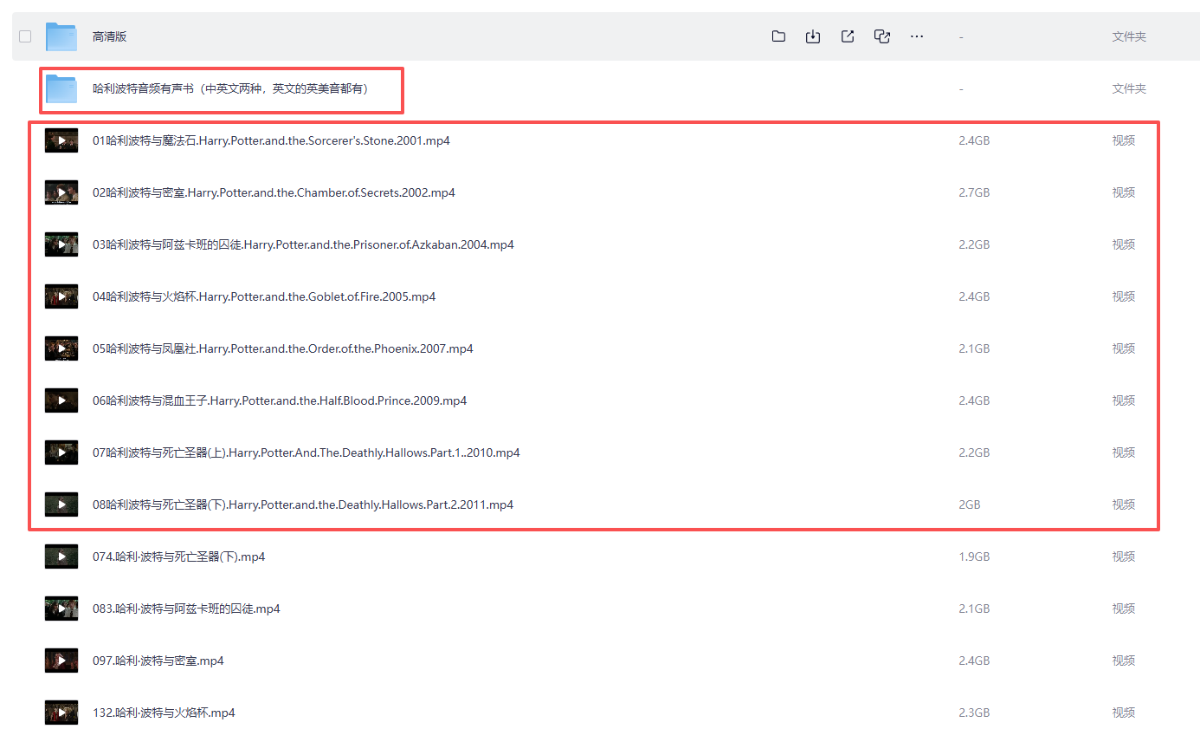Open Deathly Hallows Part 1 2010 file name

(x=306, y=453)
